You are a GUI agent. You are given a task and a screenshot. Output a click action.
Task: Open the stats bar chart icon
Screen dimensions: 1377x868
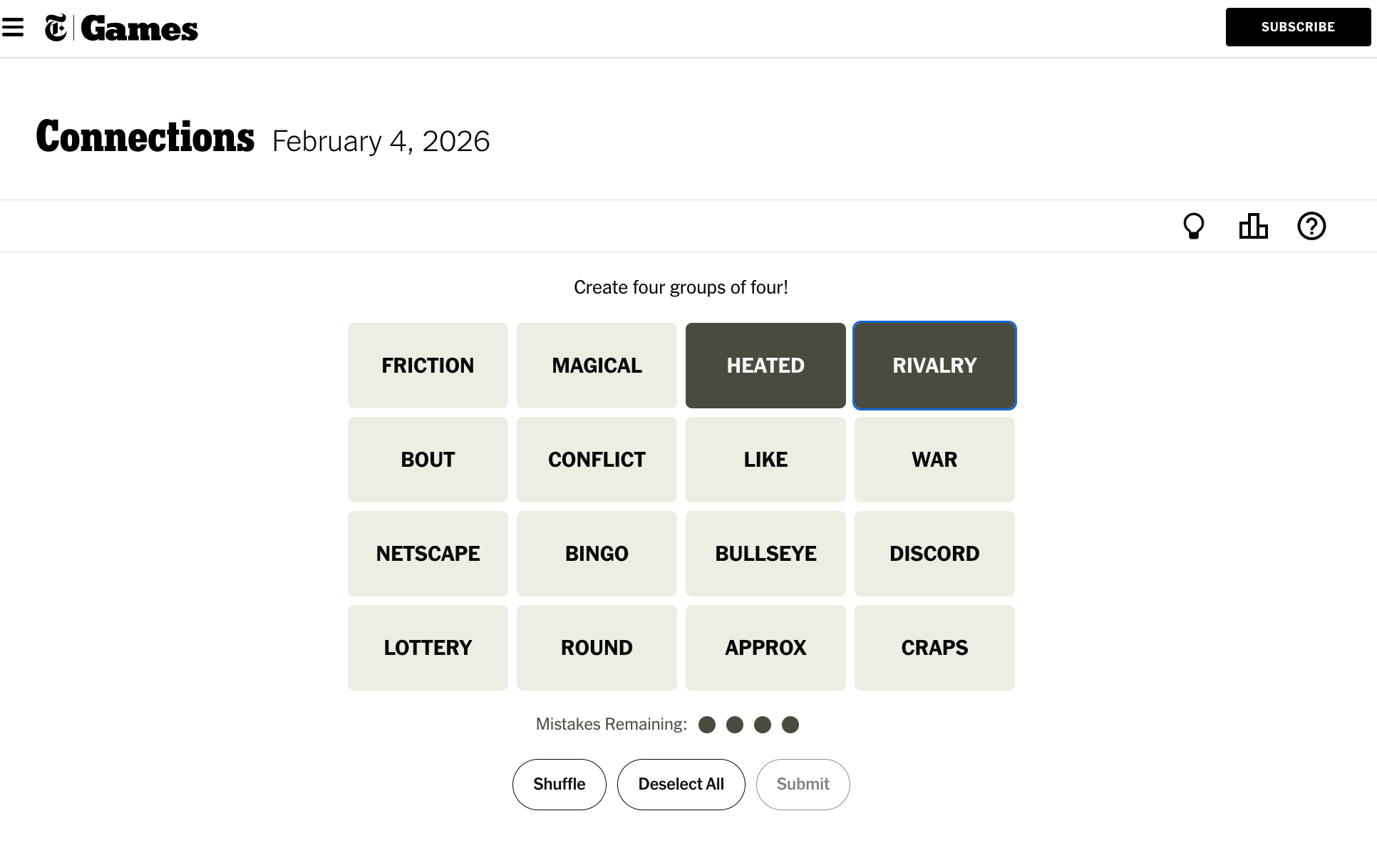point(1253,226)
